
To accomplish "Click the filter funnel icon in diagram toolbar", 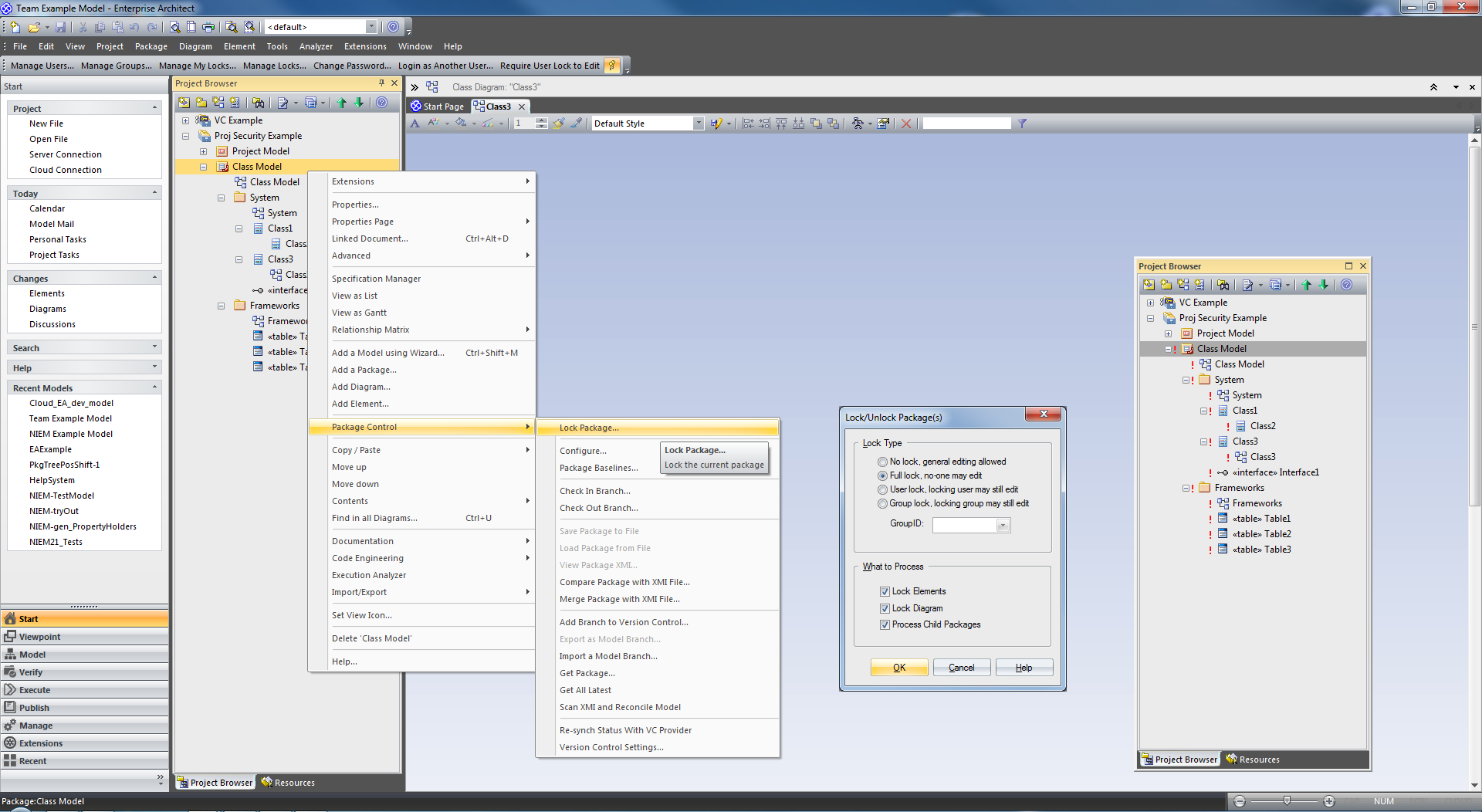I will 1022,123.
